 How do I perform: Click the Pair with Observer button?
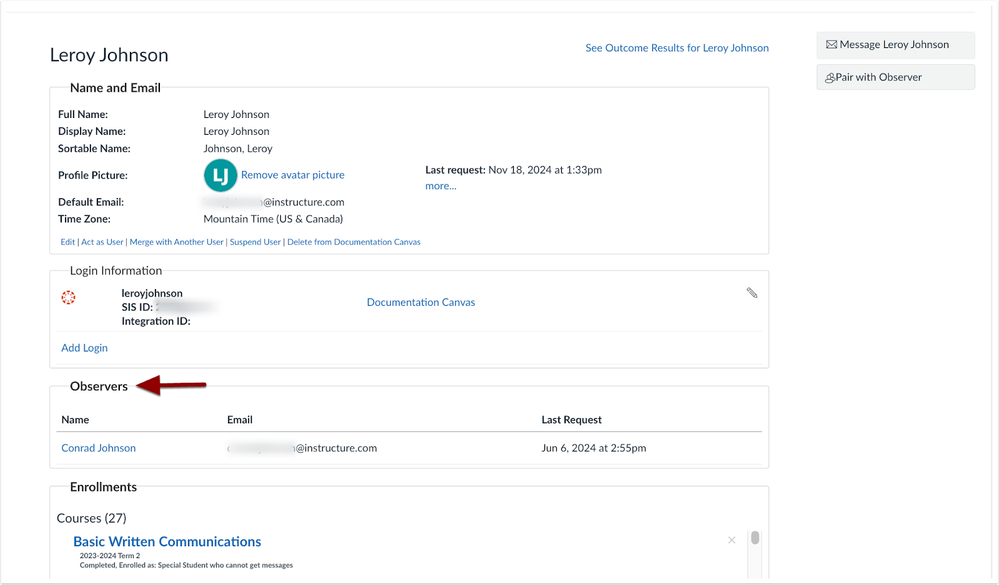tap(895, 77)
